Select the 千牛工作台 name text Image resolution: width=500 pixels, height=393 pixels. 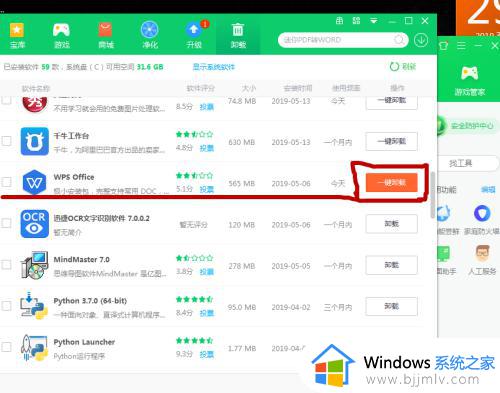coord(71,136)
